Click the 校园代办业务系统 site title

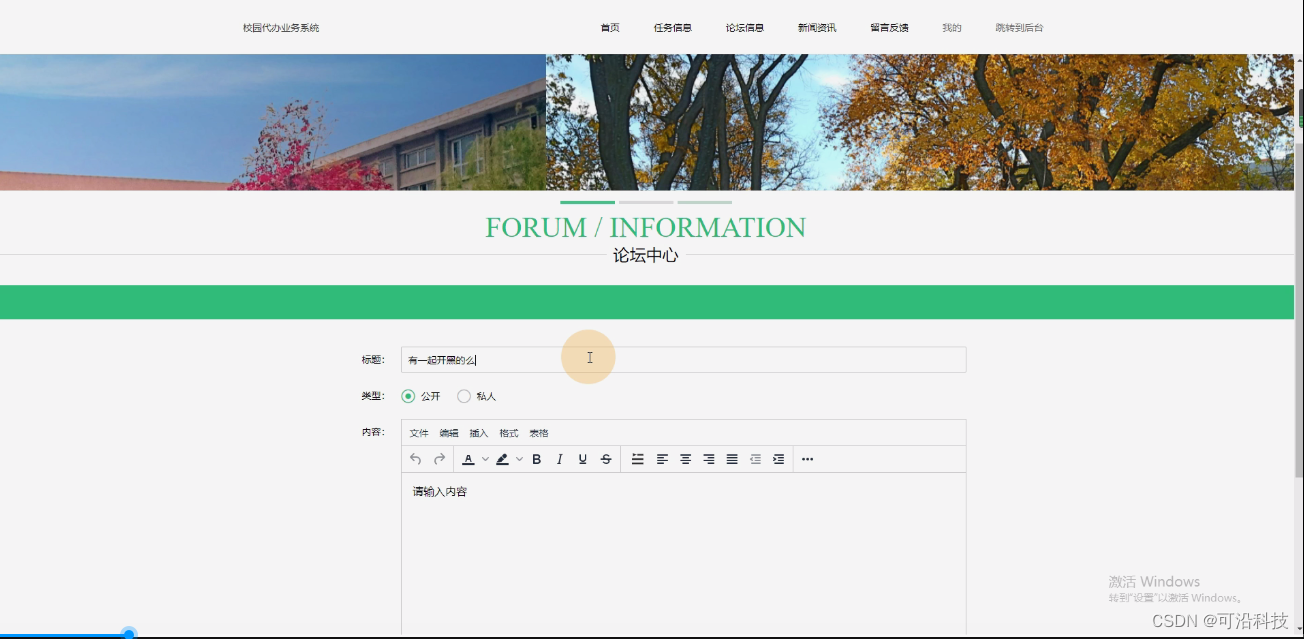pyautogui.click(x=281, y=28)
